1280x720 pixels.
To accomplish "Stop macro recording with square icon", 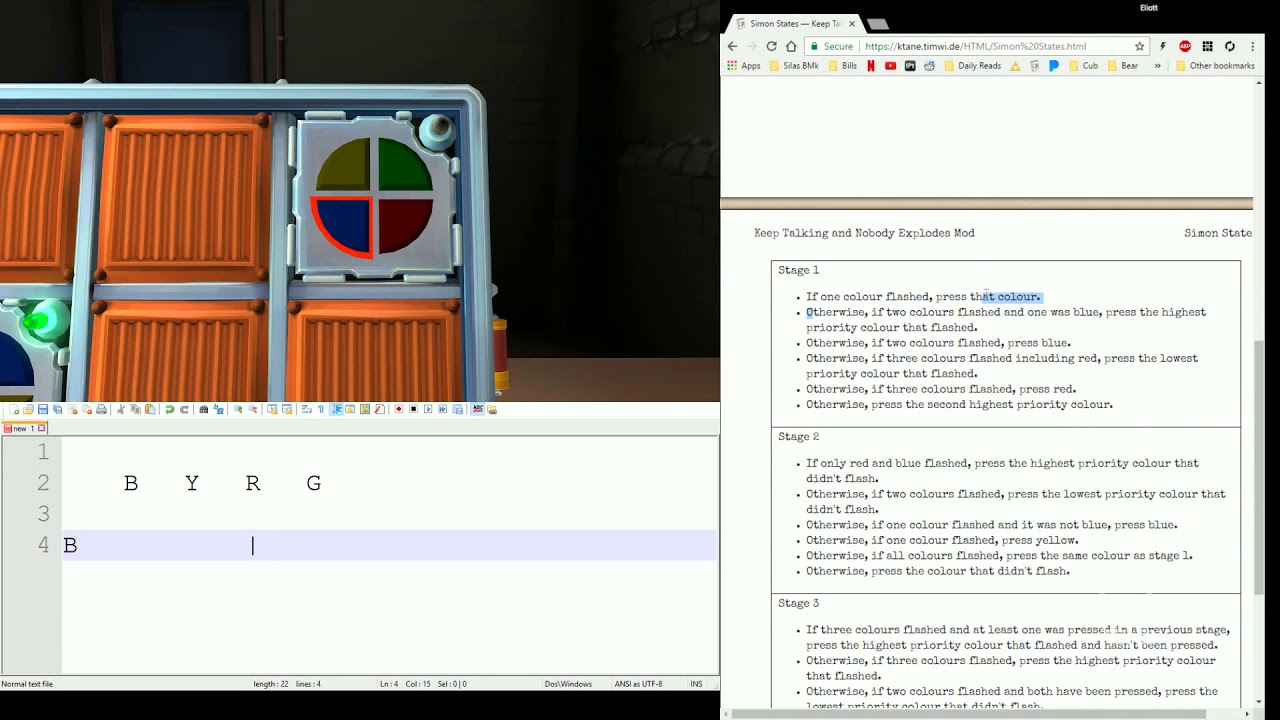I will [x=414, y=409].
